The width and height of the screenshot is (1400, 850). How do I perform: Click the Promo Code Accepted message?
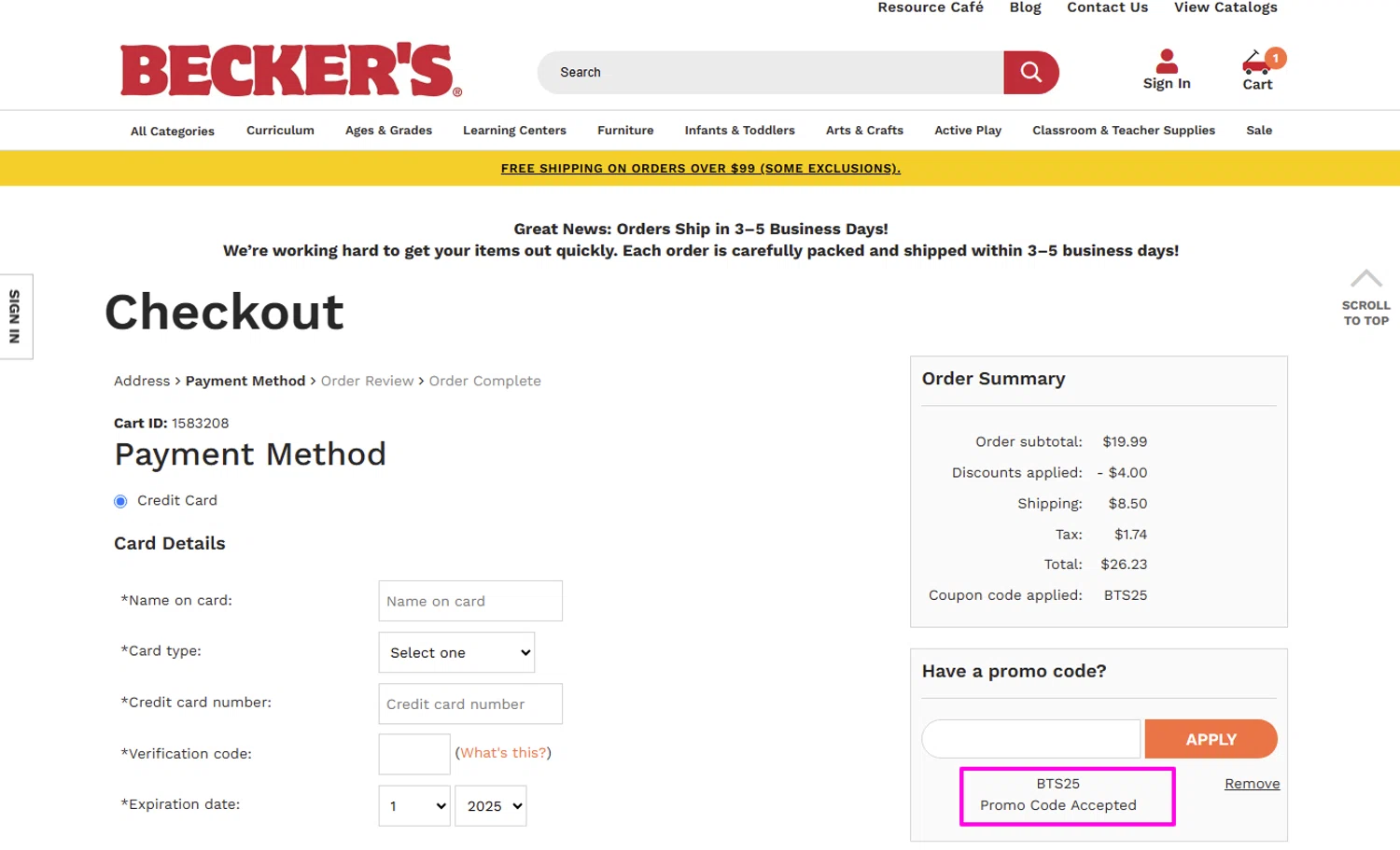1057,805
